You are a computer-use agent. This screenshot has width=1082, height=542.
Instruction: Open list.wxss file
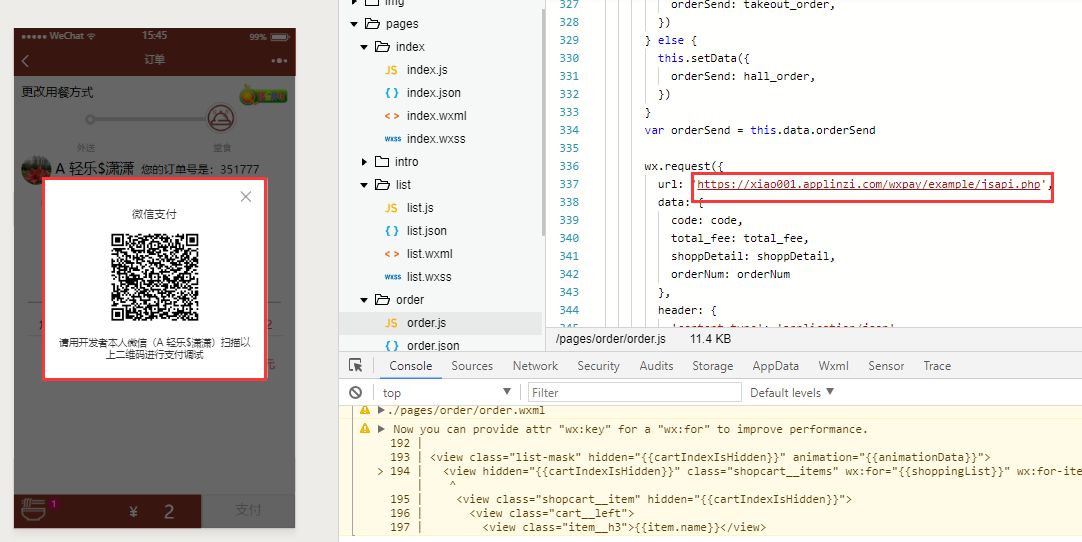tap(429, 277)
